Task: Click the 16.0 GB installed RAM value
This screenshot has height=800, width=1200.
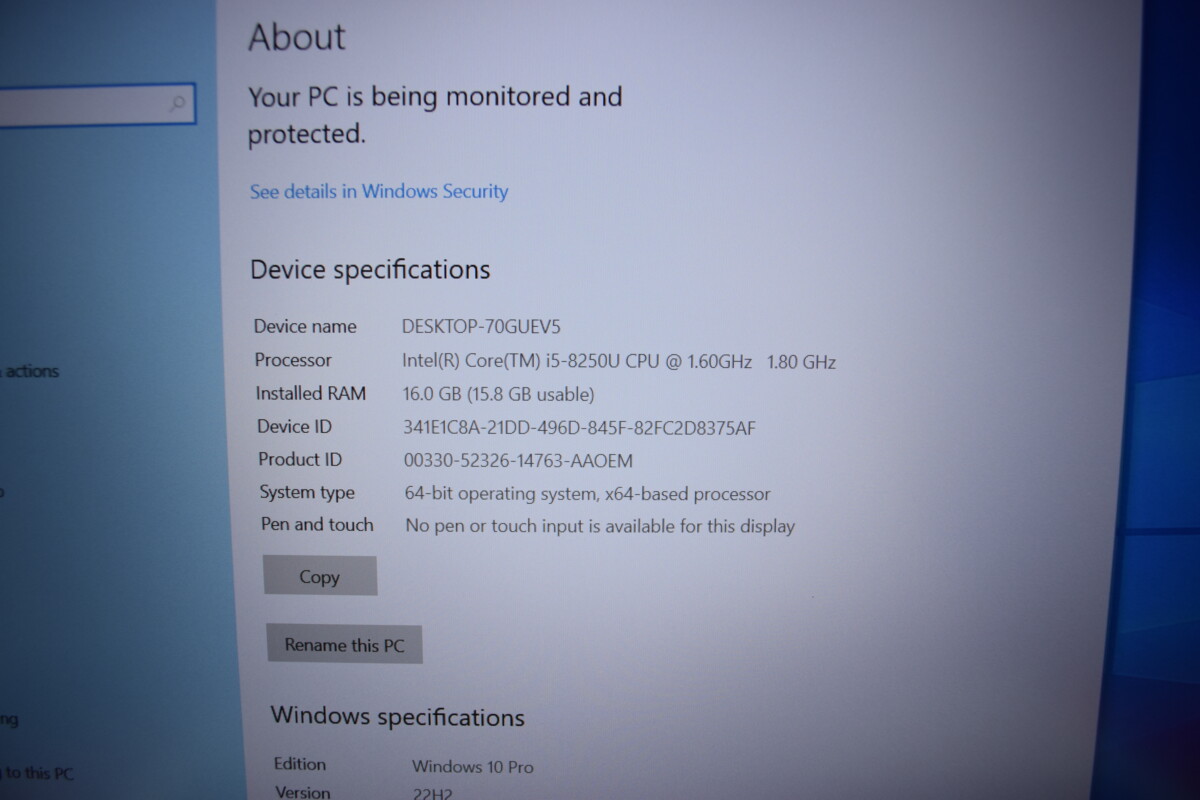Action: tap(498, 394)
